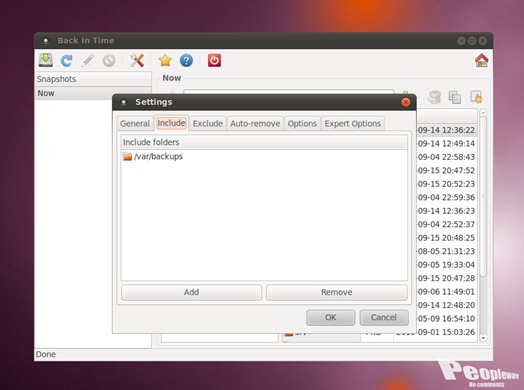524x390 pixels.
Task: Click the Snapshots column header
Action: pyautogui.click(x=93, y=79)
